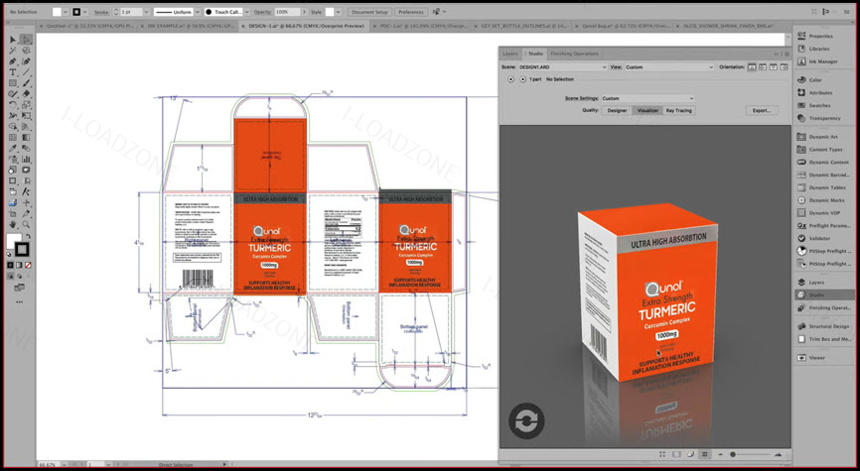
Task: Open the Scene DESIGN1.ARD dropdown
Action: coord(563,67)
